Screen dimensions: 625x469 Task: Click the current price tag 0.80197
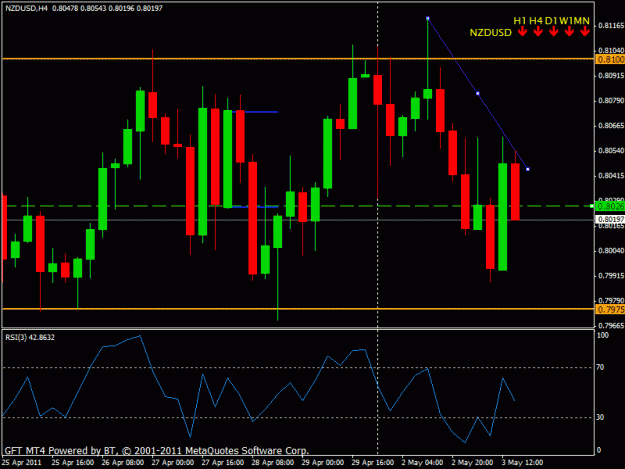point(610,220)
